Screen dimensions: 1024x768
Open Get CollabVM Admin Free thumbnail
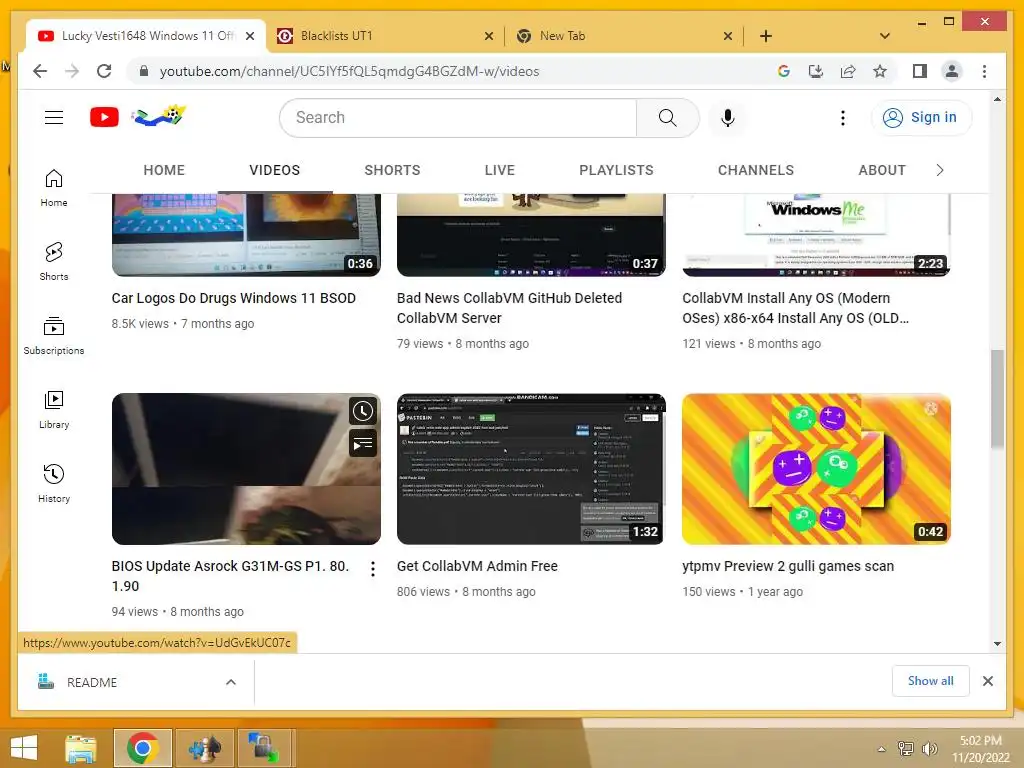pos(531,469)
